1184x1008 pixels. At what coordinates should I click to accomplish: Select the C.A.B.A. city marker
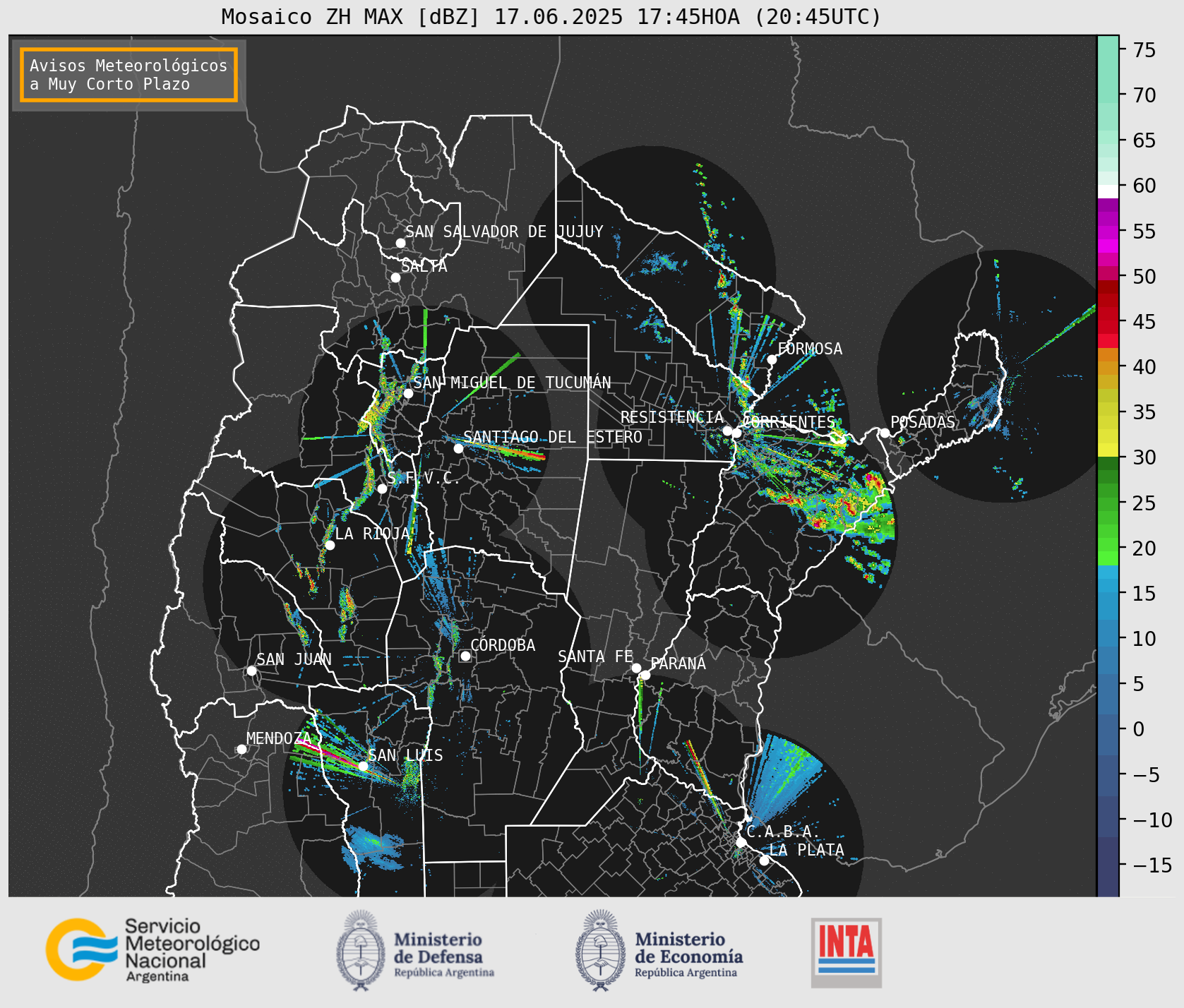point(741,842)
